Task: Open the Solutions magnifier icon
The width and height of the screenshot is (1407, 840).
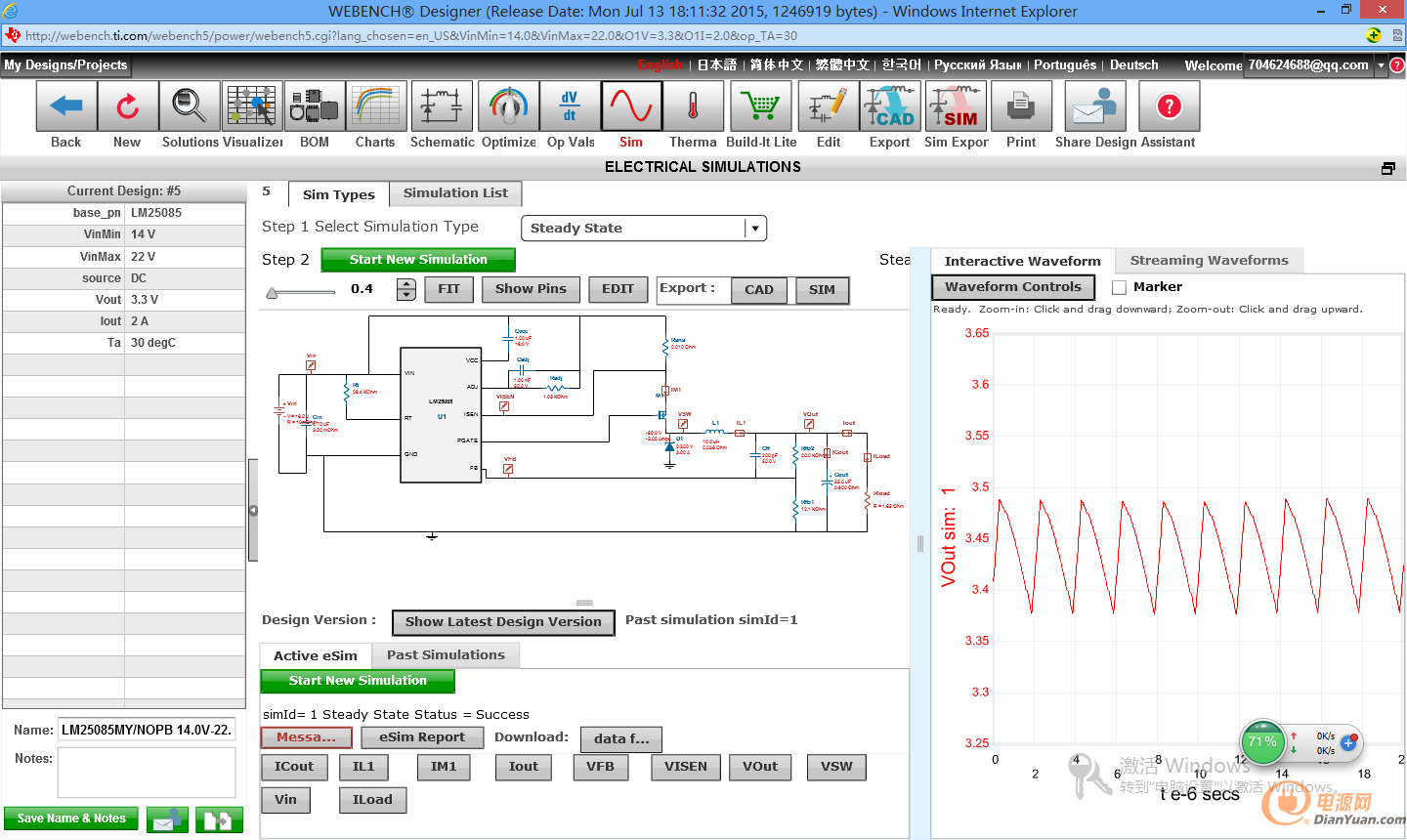Action: [x=190, y=105]
